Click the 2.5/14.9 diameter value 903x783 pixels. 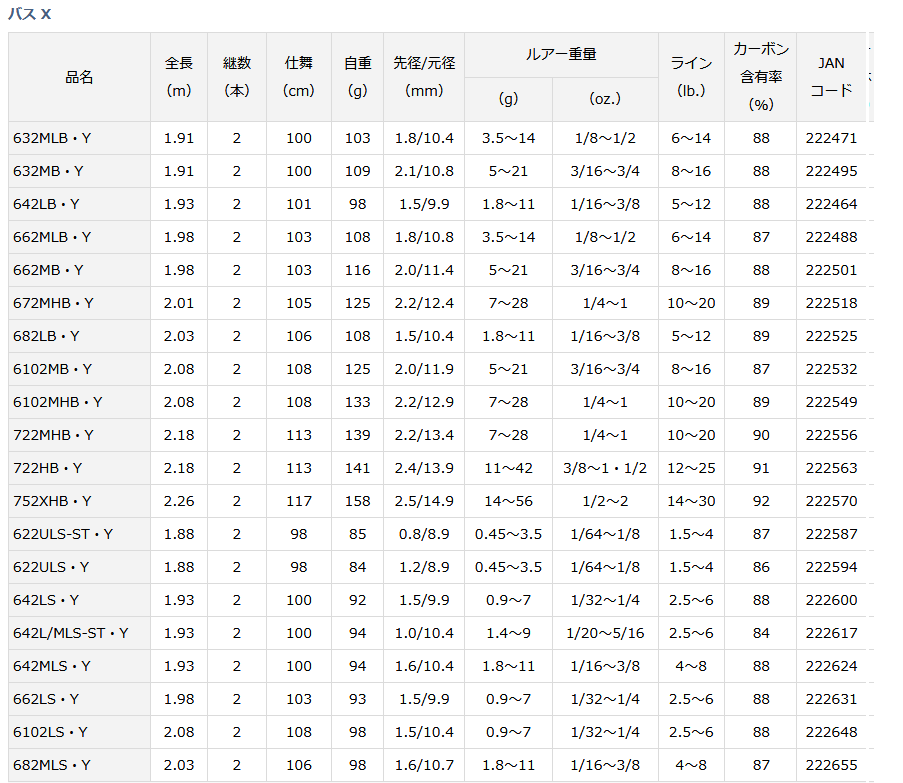(424, 501)
